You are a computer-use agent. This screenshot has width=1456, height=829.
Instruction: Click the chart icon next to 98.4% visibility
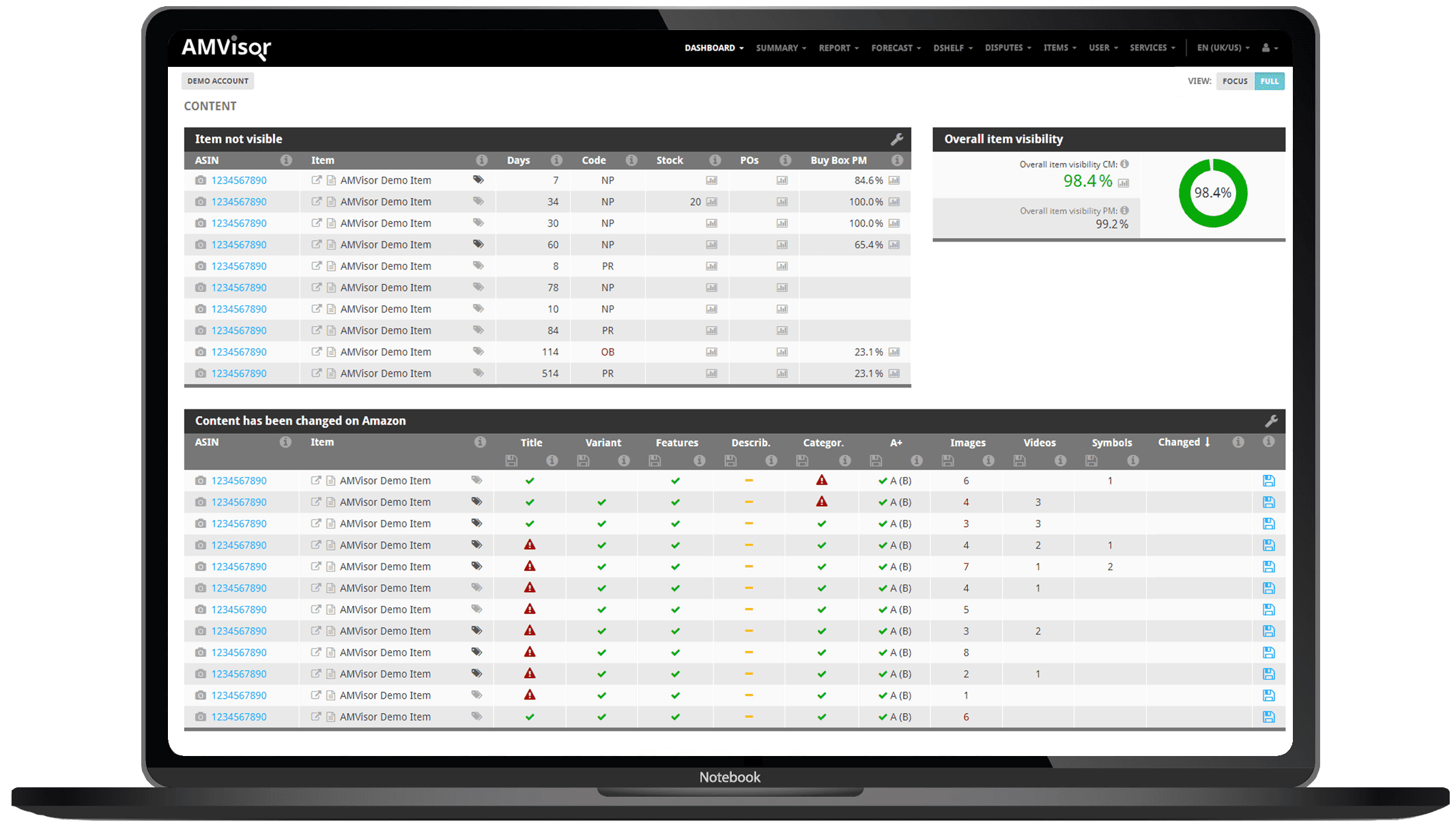[x=1124, y=183]
